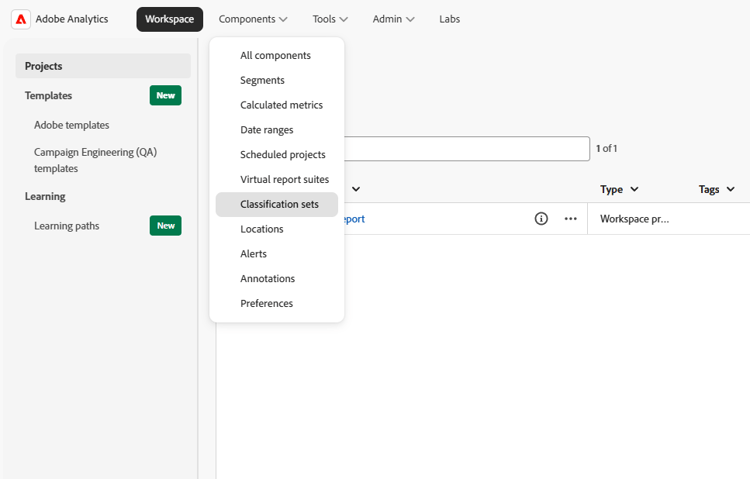Open Campaign Engineering (QA) templates

(96, 160)
